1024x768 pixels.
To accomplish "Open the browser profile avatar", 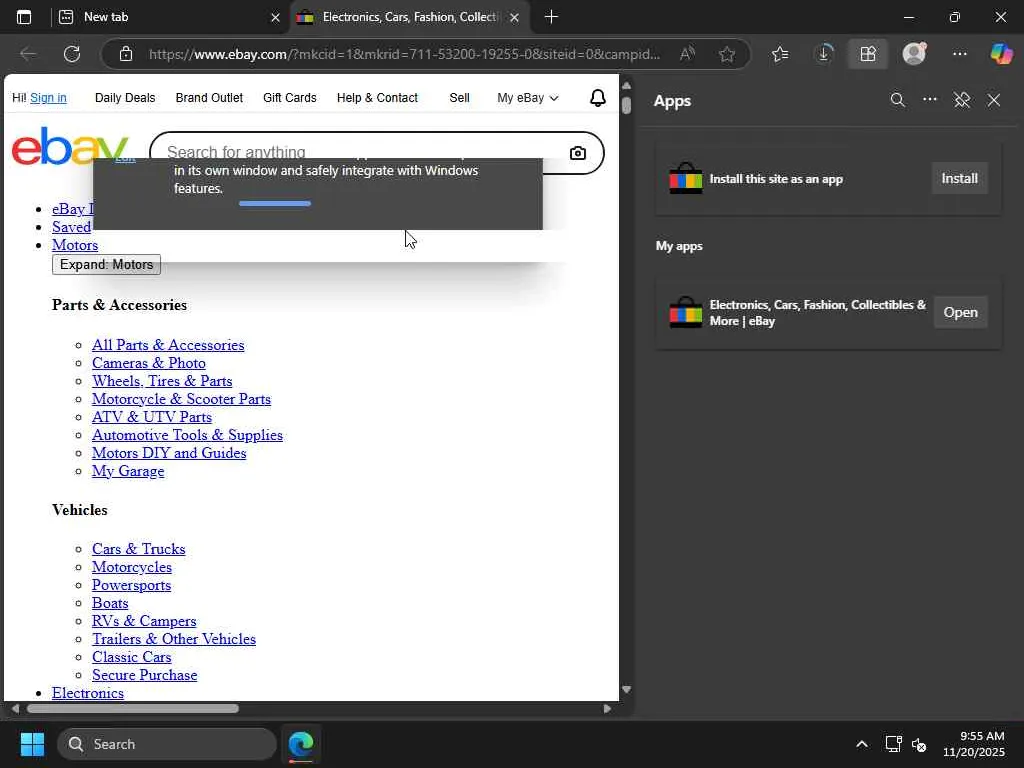I will (x=914, y=54).
